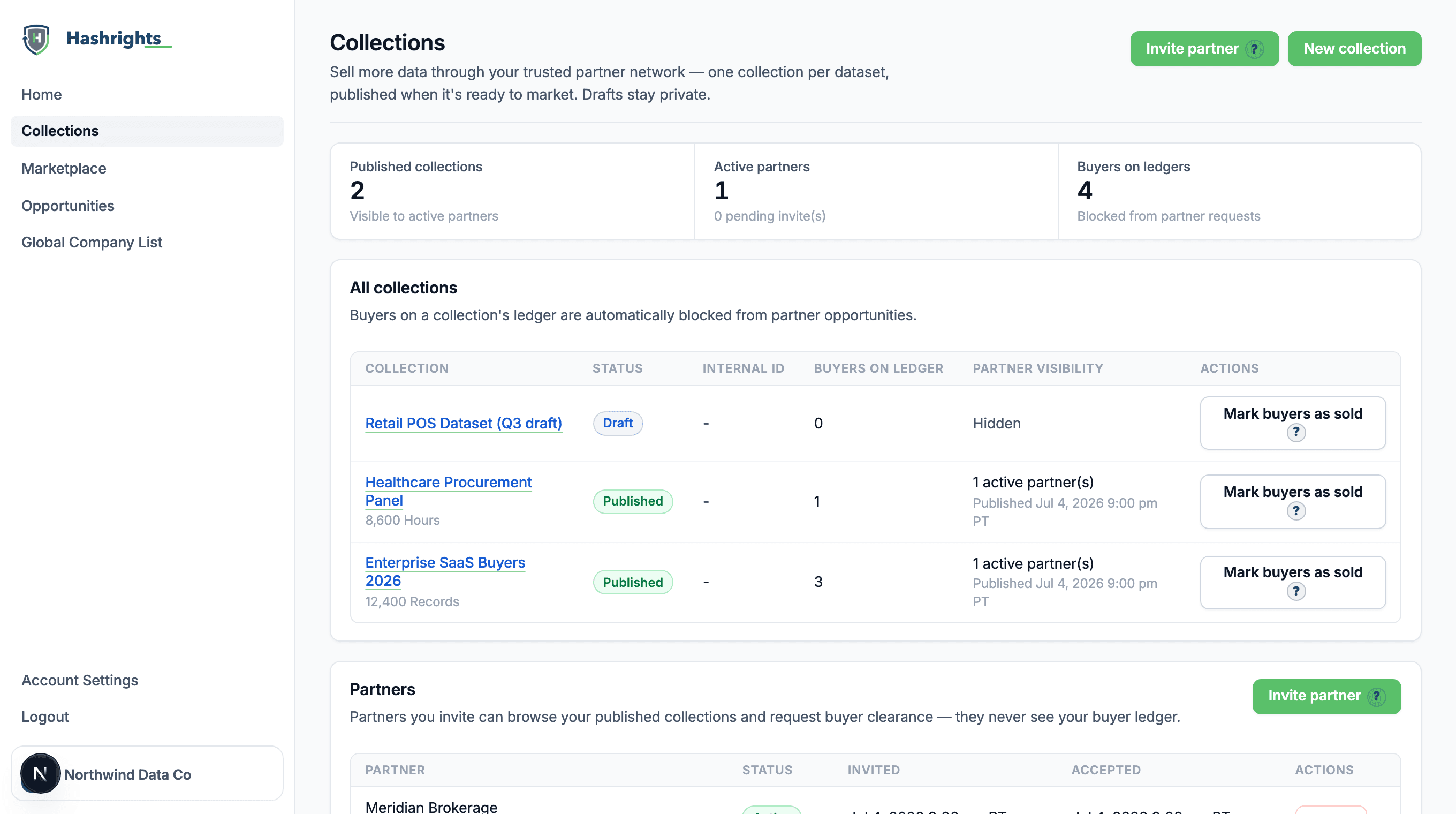Image resolution: width=1456 pixels, height=814 pixels.
Task: Click the Partners section heading
Action: pyautogui.click(x=382, y=690)
